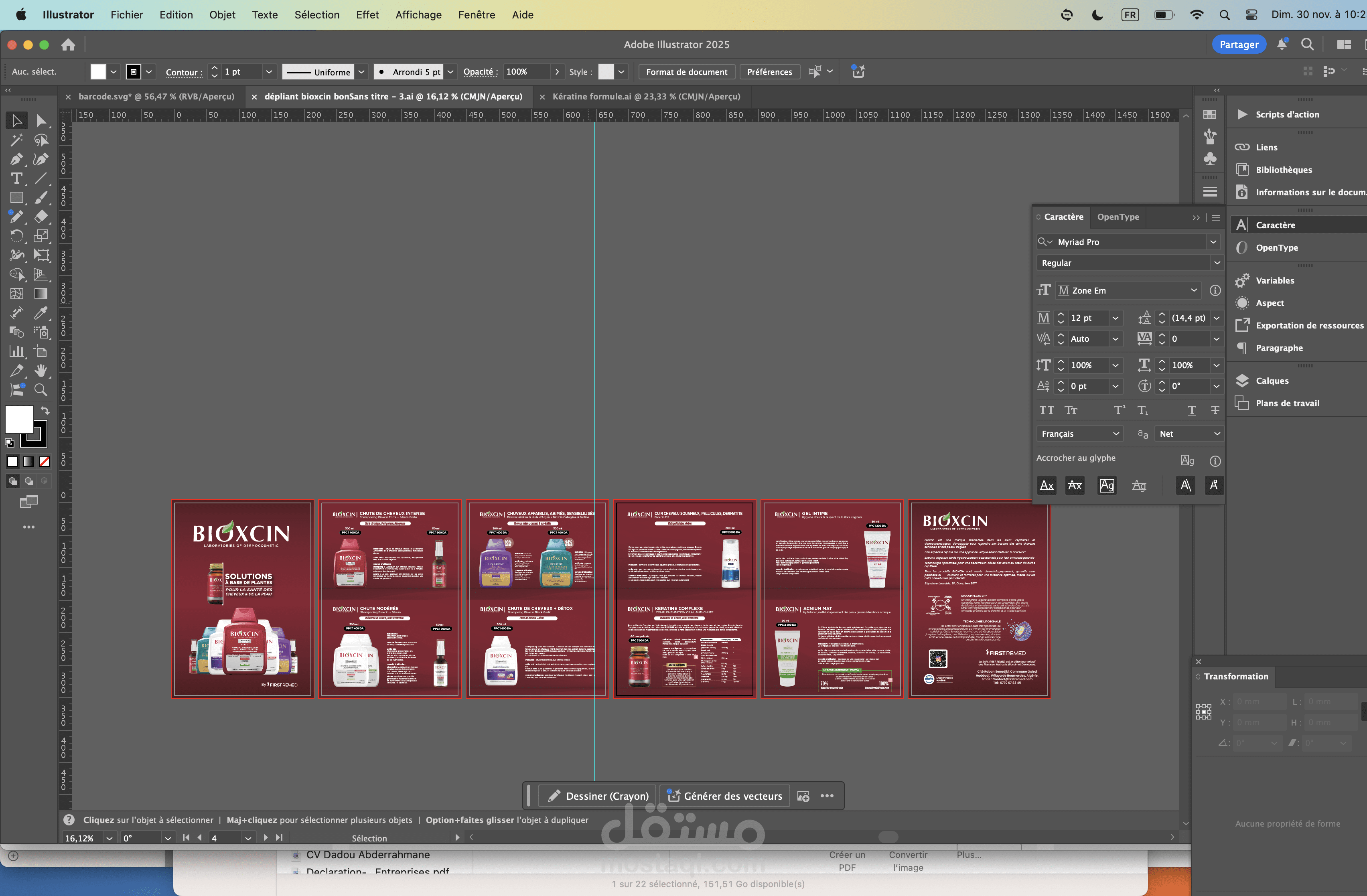Image resolution: width=1367 pixels, height=896 pixels.
Task: Expand the Français language dropdown
Action: click(1116, 434)
